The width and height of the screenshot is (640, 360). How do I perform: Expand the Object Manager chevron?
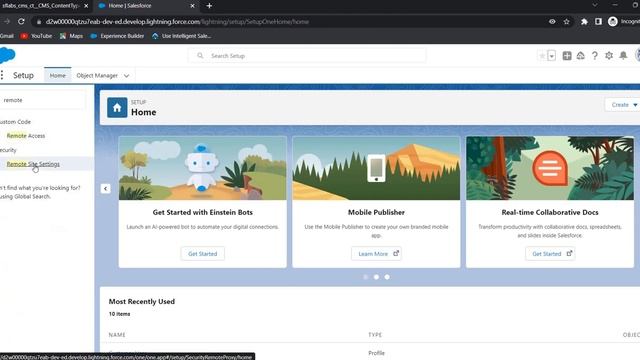click(127, 76)
